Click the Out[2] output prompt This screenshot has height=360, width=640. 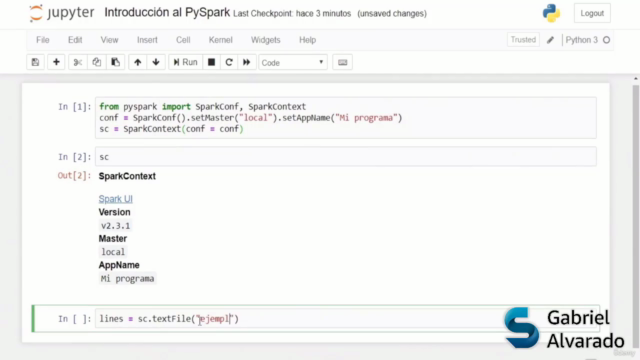pos(75,176)
